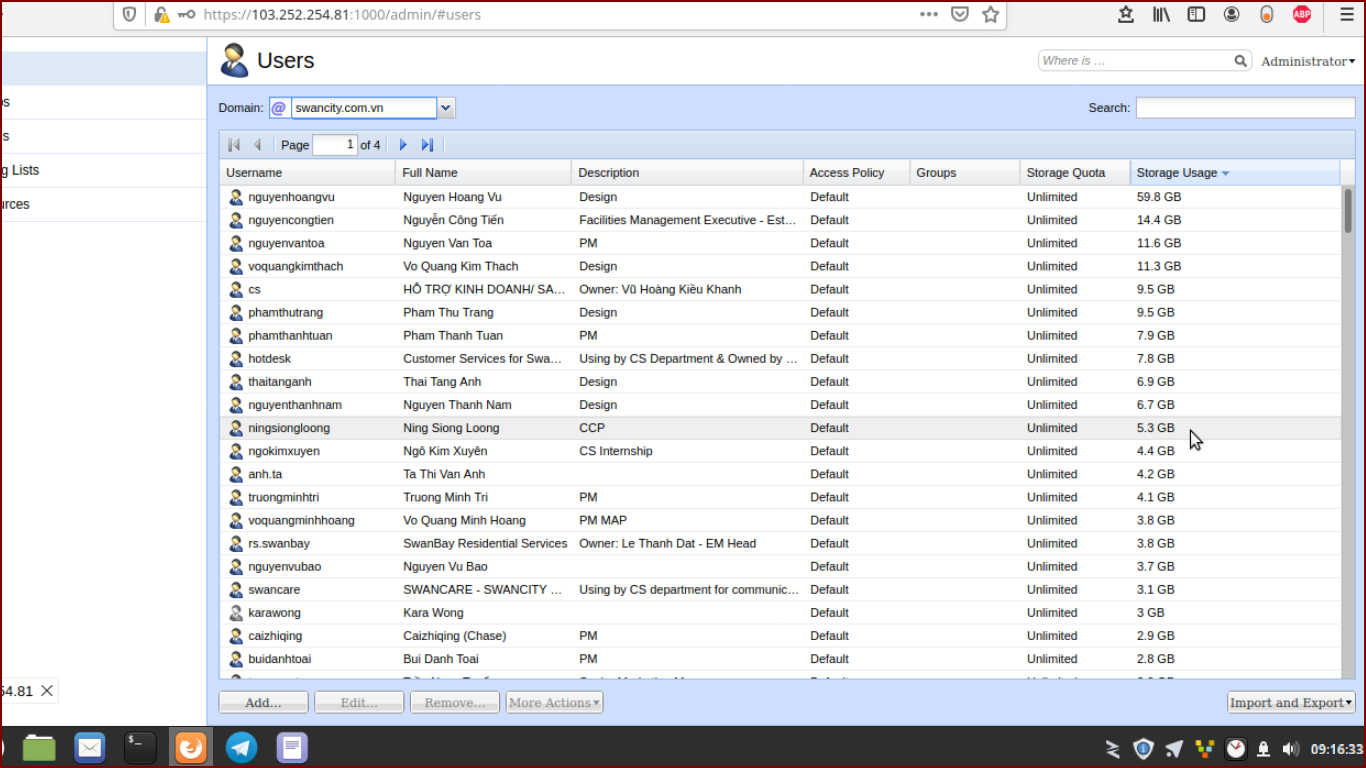Open the mail client taskbar icon
1366x768 pixels.
click(x=90, y=747)
